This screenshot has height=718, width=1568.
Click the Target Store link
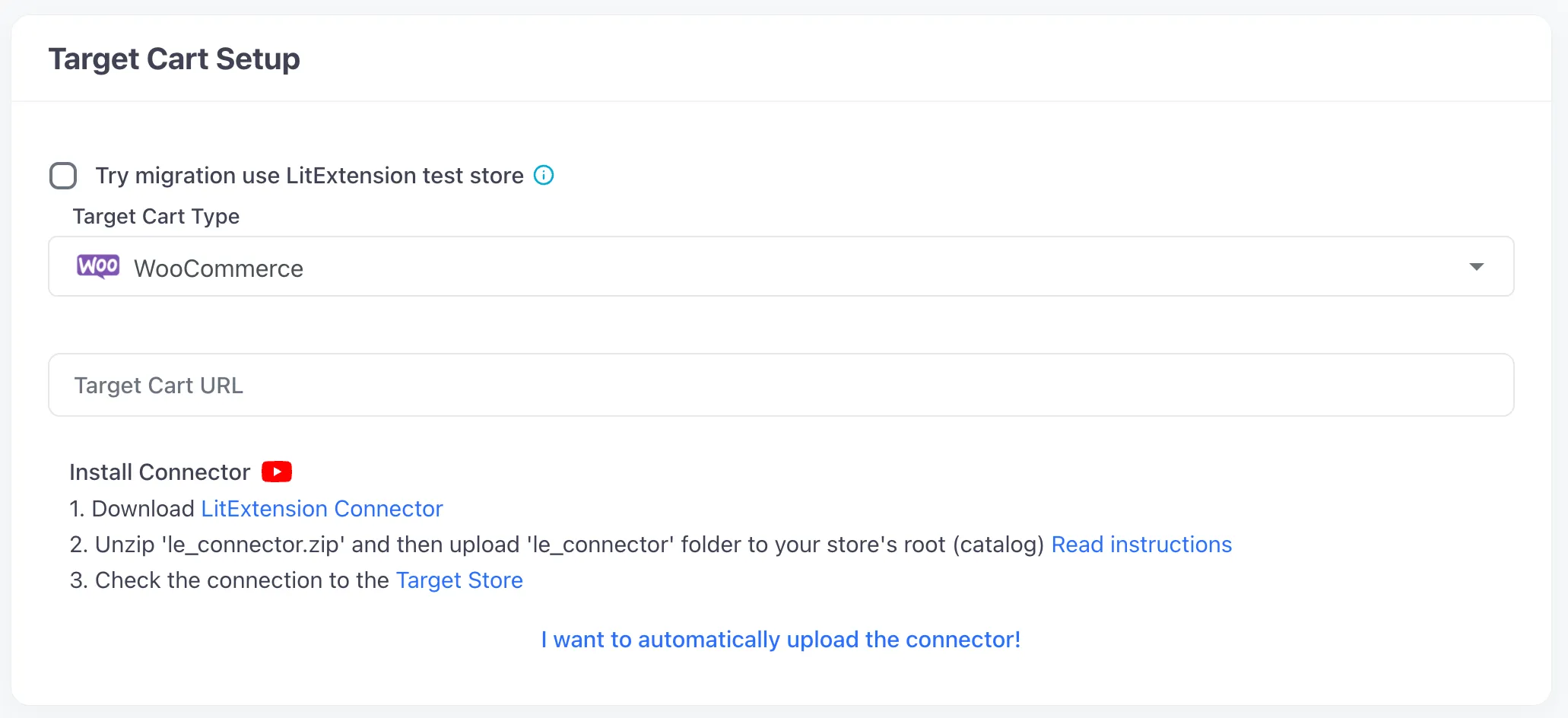[x=459, y=580]
